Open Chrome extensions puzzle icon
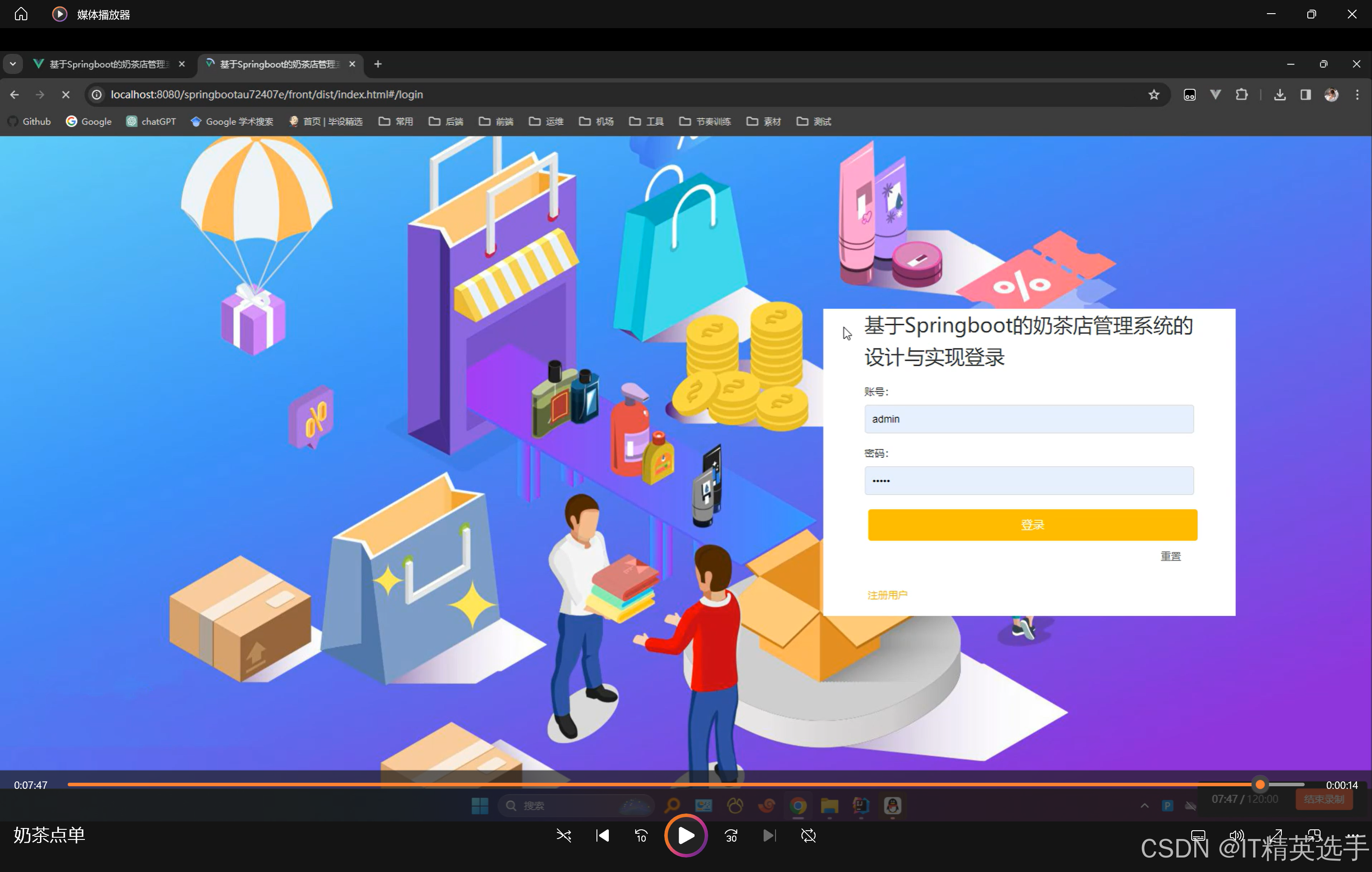 [1241, 95]
